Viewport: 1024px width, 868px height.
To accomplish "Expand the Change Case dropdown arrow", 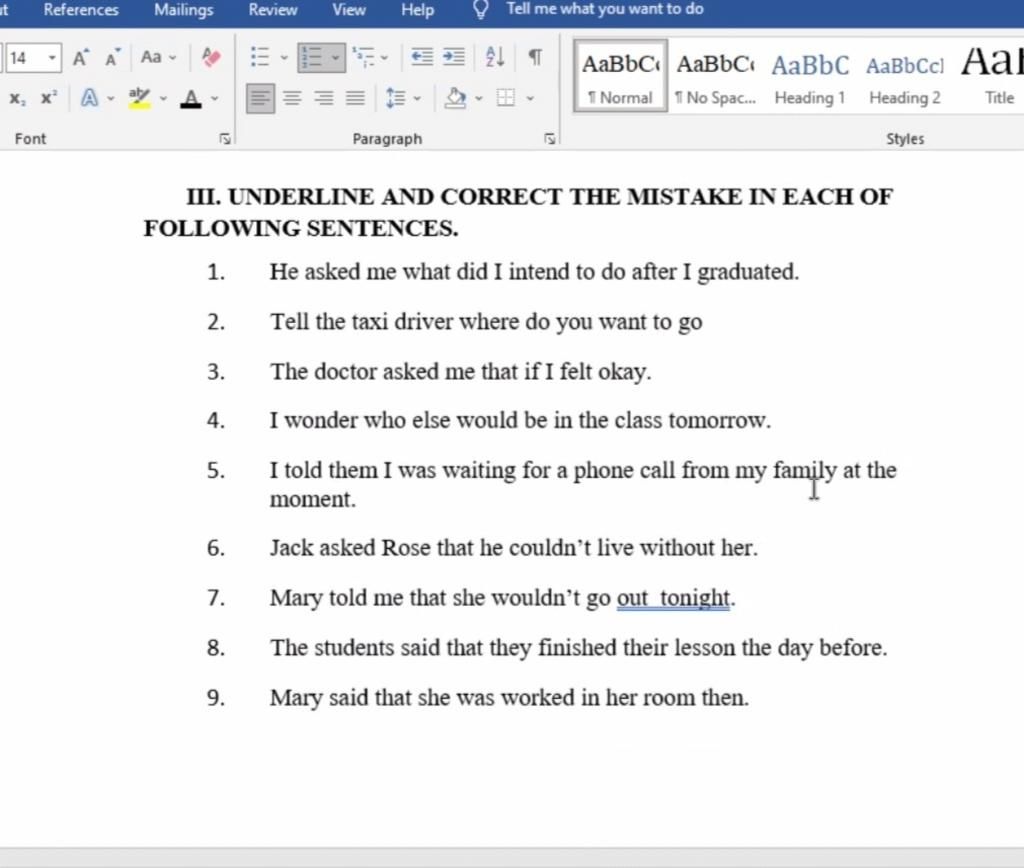I will click(172, 58).
